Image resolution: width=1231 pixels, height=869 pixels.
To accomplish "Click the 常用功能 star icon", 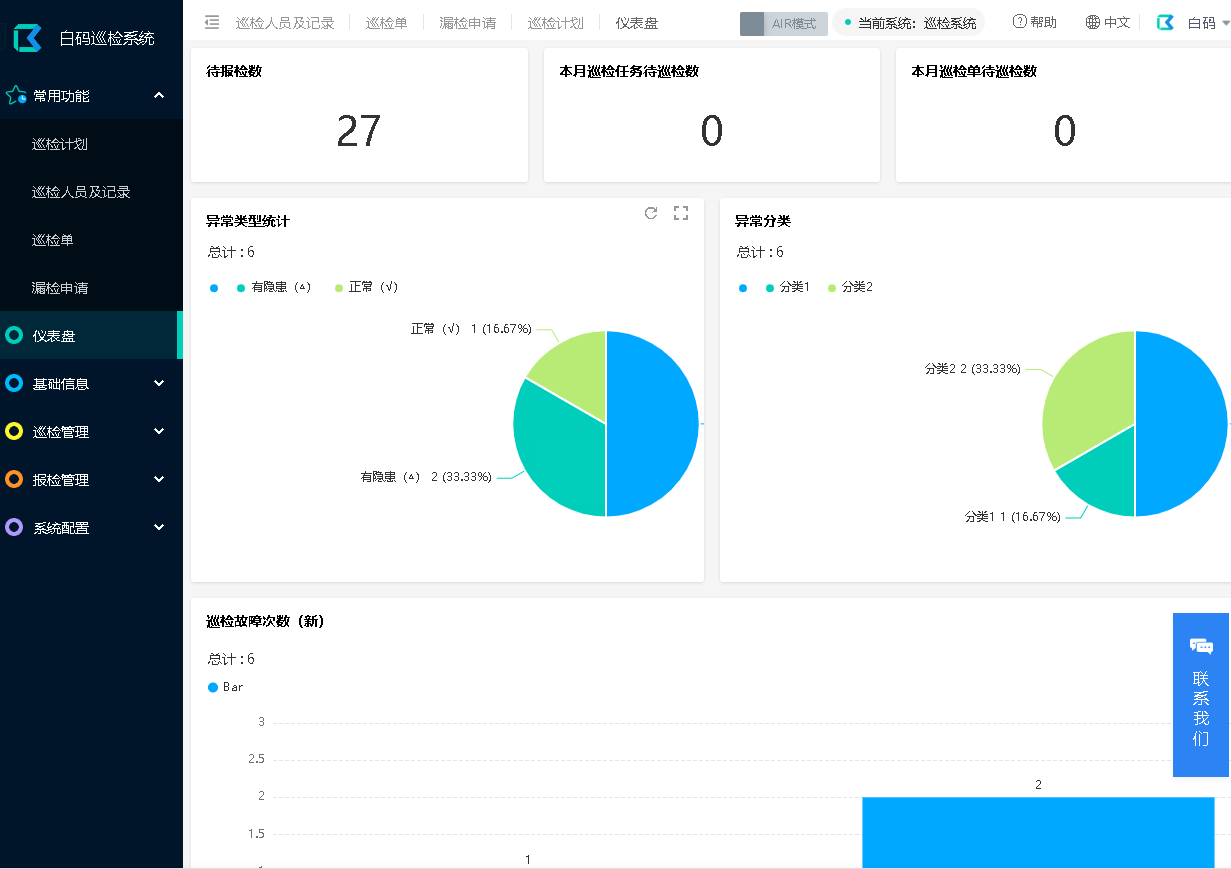I will (16, 96).
